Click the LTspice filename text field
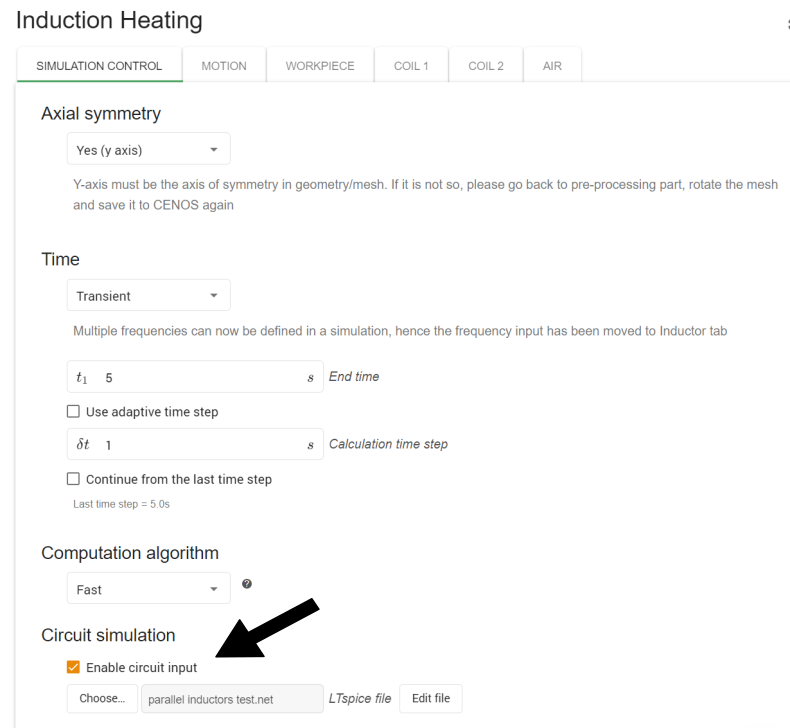Image resolution: width=790 pixels, height=728 pixels. [x=232, y=699]
